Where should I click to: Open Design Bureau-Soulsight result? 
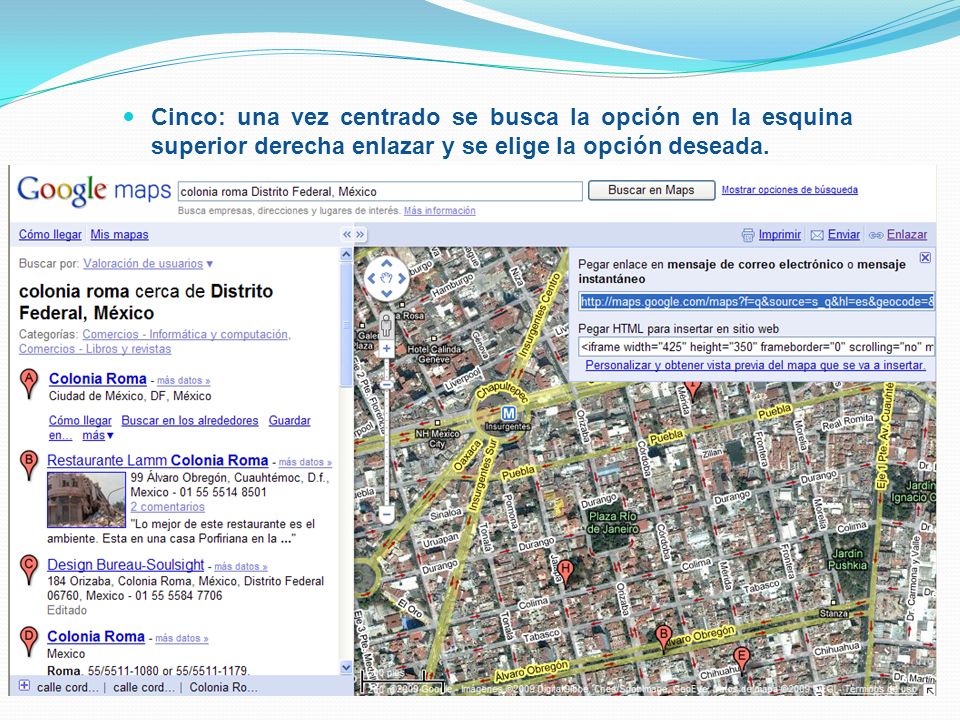pos(126,565)
